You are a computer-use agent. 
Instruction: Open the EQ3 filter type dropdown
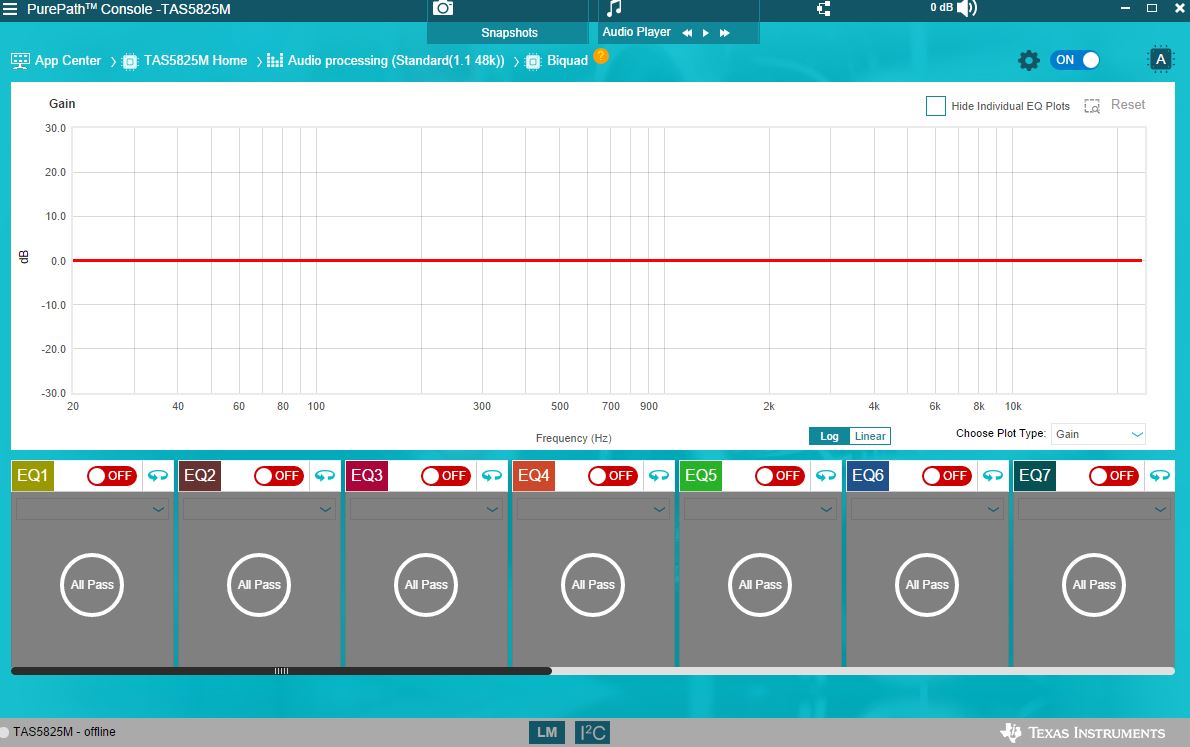(x=426, y=509)
